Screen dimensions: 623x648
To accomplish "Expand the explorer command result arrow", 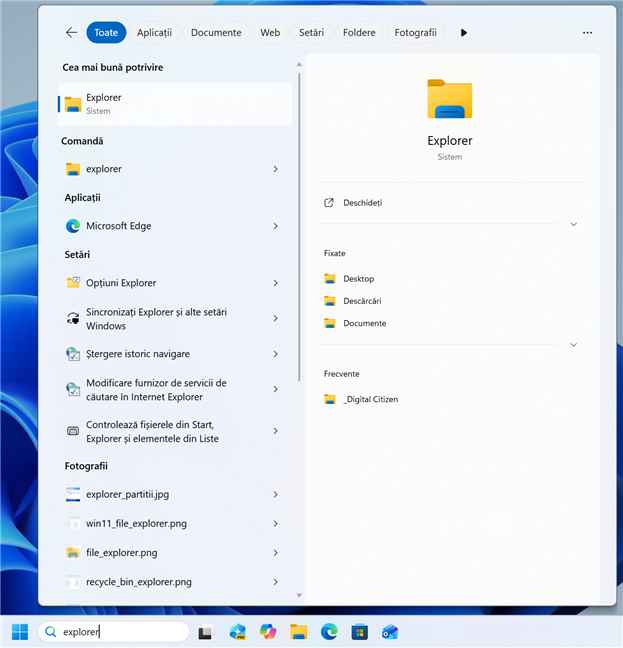I will [x=275, y=169].
